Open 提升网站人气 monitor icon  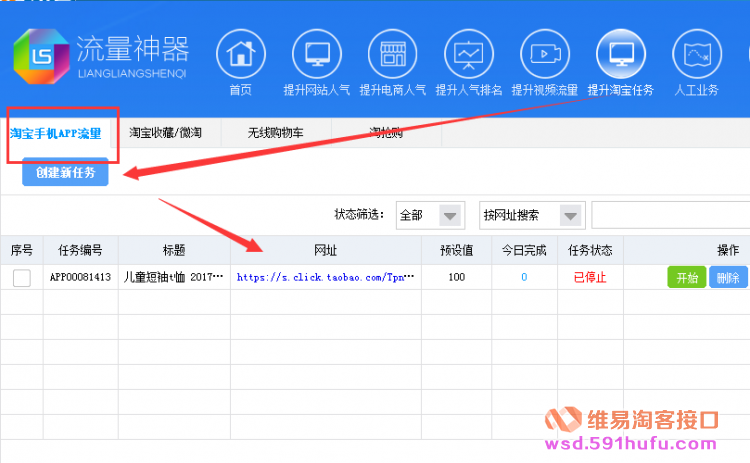click(x=317, y=54)
